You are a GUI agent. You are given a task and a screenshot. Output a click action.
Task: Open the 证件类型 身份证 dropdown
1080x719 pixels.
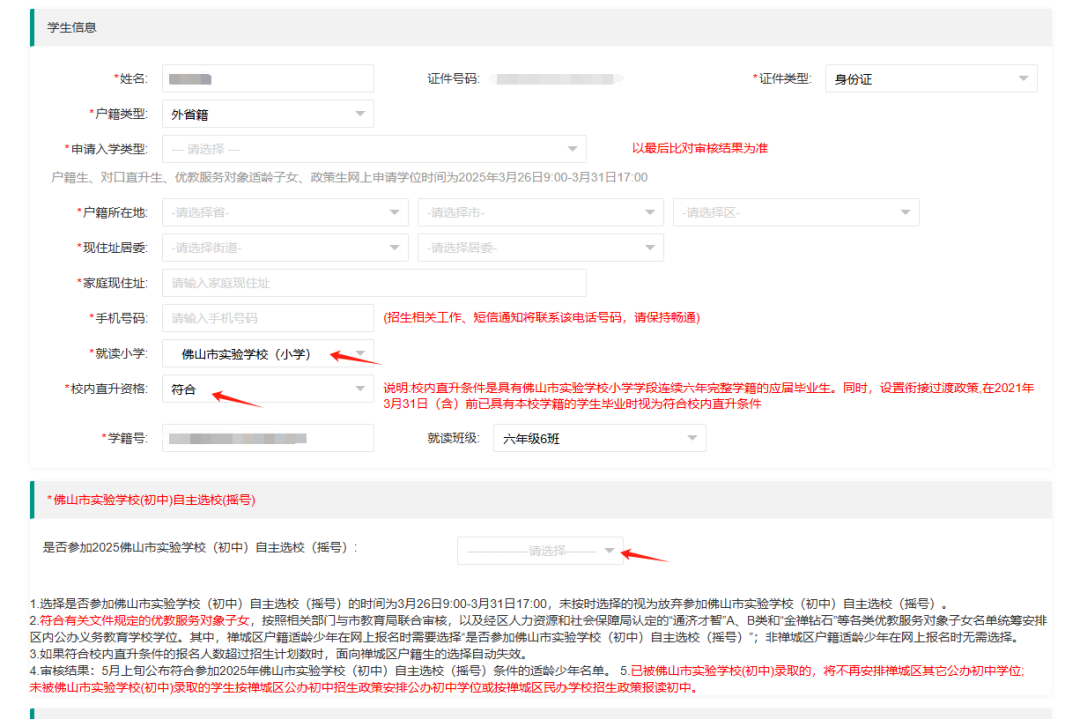point(931,79)
